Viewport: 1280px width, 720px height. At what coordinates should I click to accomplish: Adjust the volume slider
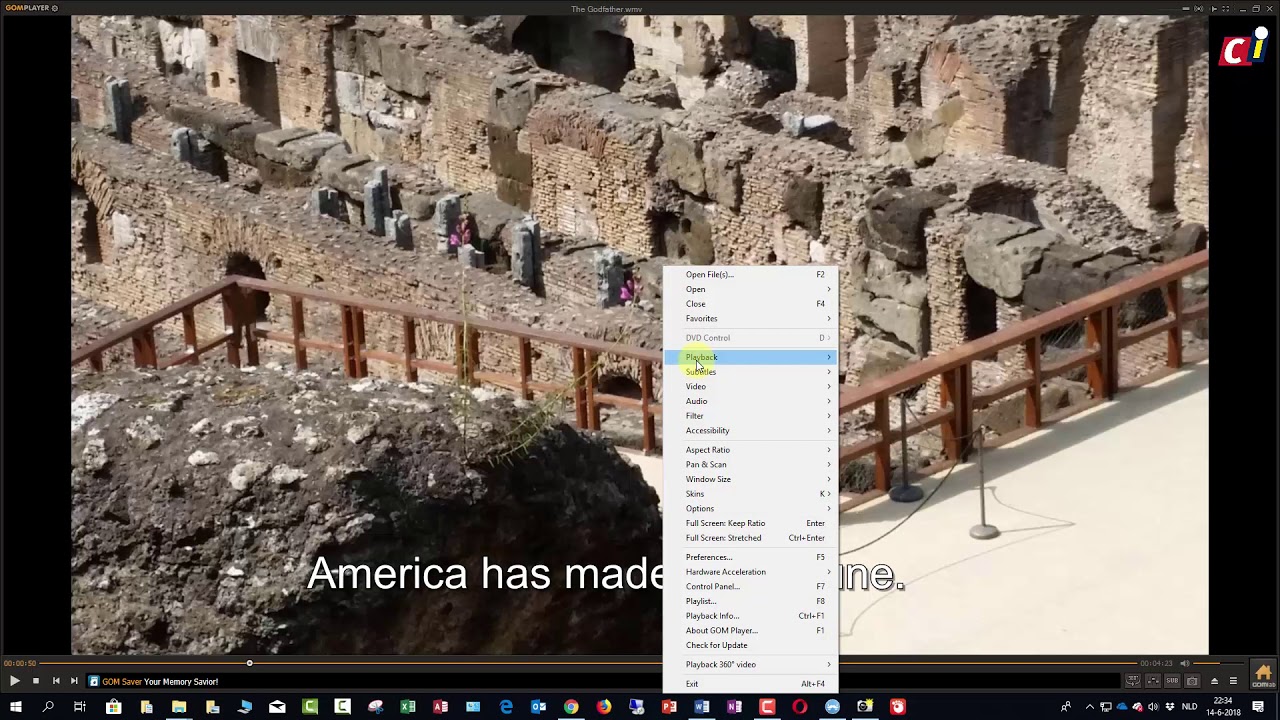click(x=1218, y=663)
